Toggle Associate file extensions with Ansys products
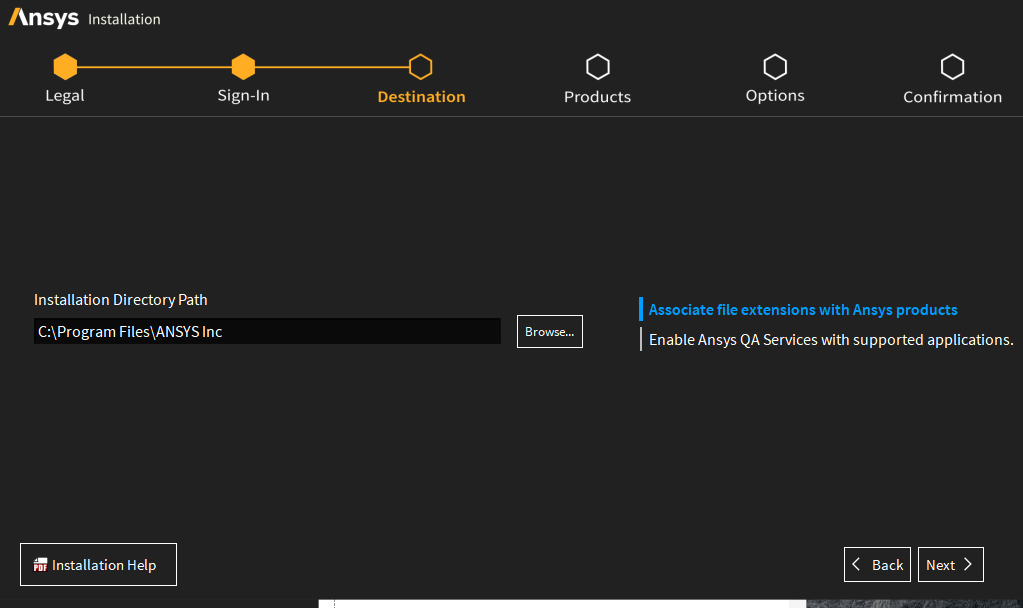 click(803, 310)
